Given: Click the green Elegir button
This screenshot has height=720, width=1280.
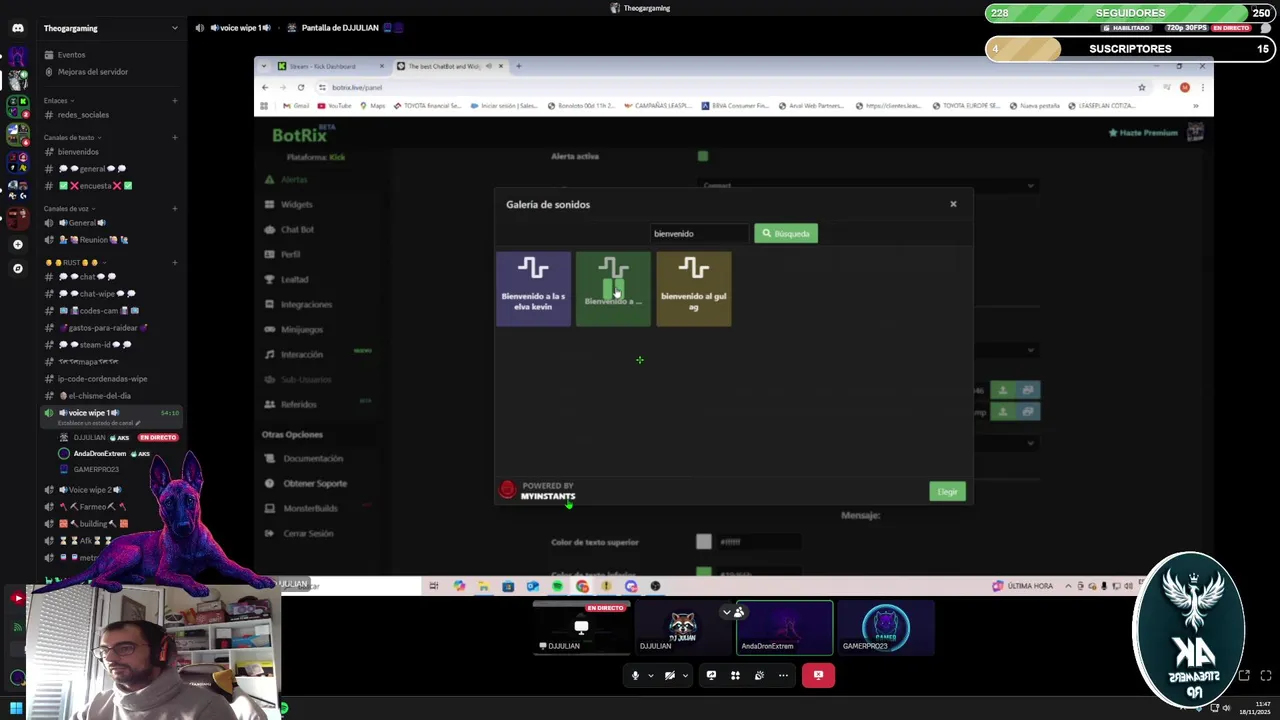Looking at the screenshot, I should coord(947,492).
